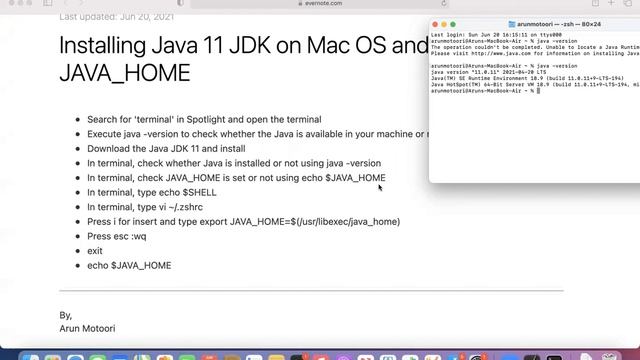The width and height of the screenshot is (640, 360).
Task: Click the 'JAVA_HOME' heading line
Action: pos(124,73)
